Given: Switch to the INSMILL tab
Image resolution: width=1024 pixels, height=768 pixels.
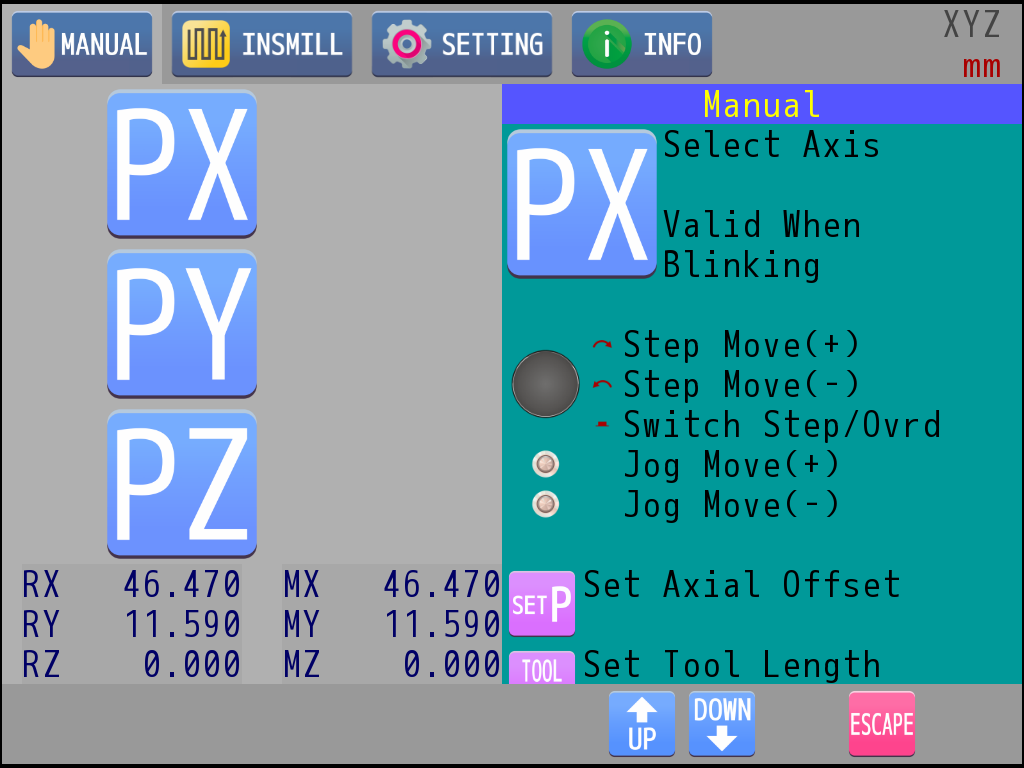Looking at the screenshot, I should point(262,45).
